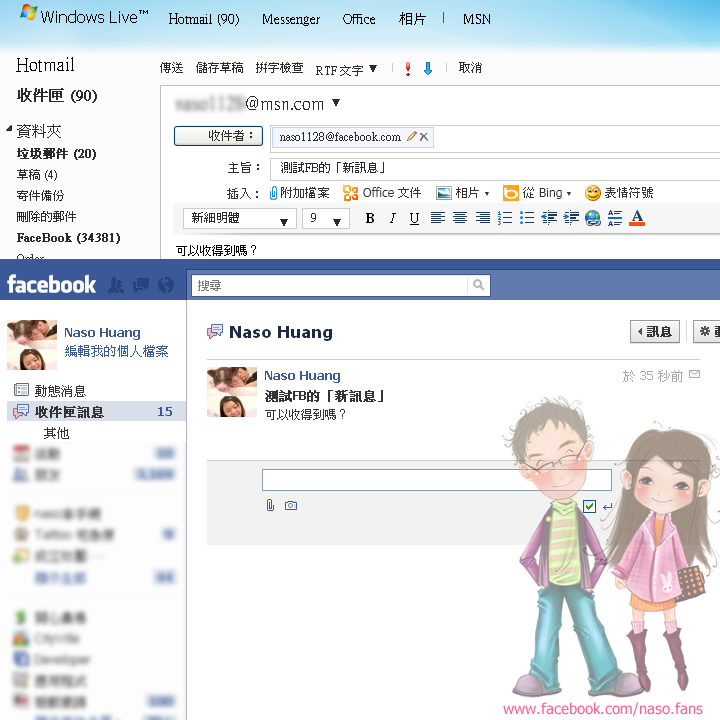
Task: Click the Windows Live logo
Action: [84, 17]
